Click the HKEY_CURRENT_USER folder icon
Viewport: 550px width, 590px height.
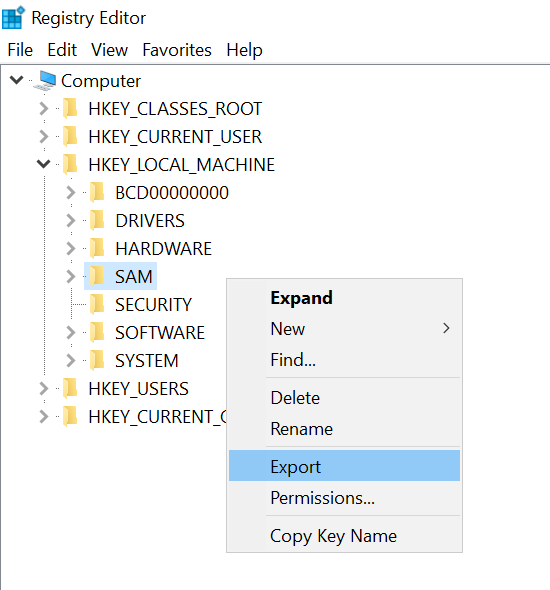(x=70, y=136)
